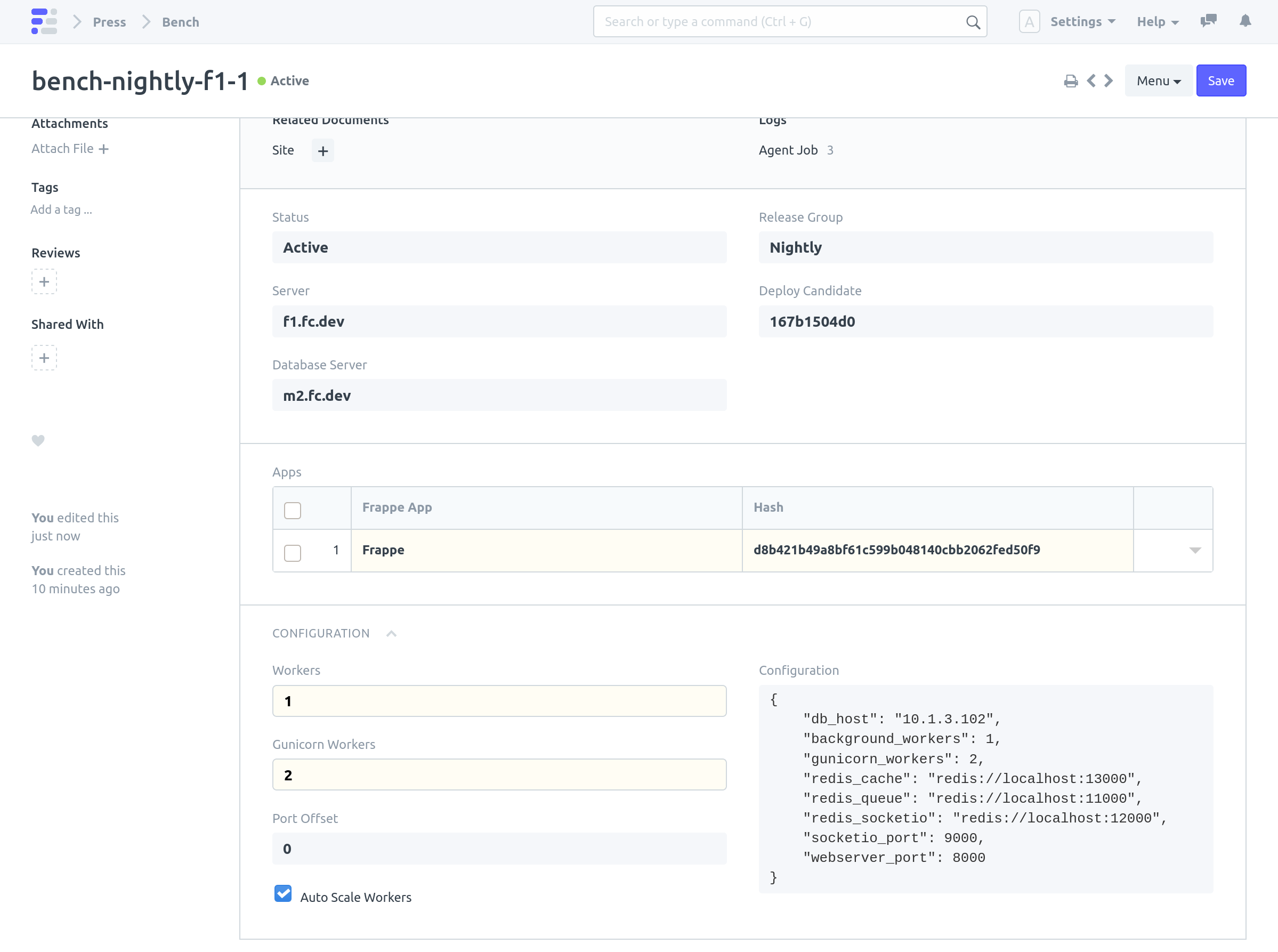This screenshot has width=1278, height=952.
Task: Click the Frappe logo home icon
Action: [x=44, y=21]
